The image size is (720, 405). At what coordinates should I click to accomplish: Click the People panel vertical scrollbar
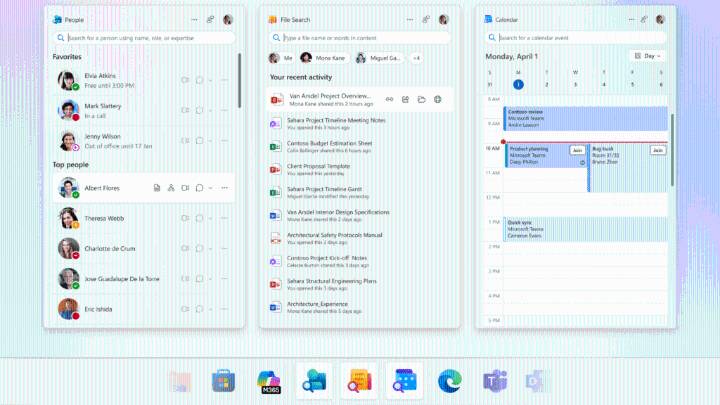239,80
